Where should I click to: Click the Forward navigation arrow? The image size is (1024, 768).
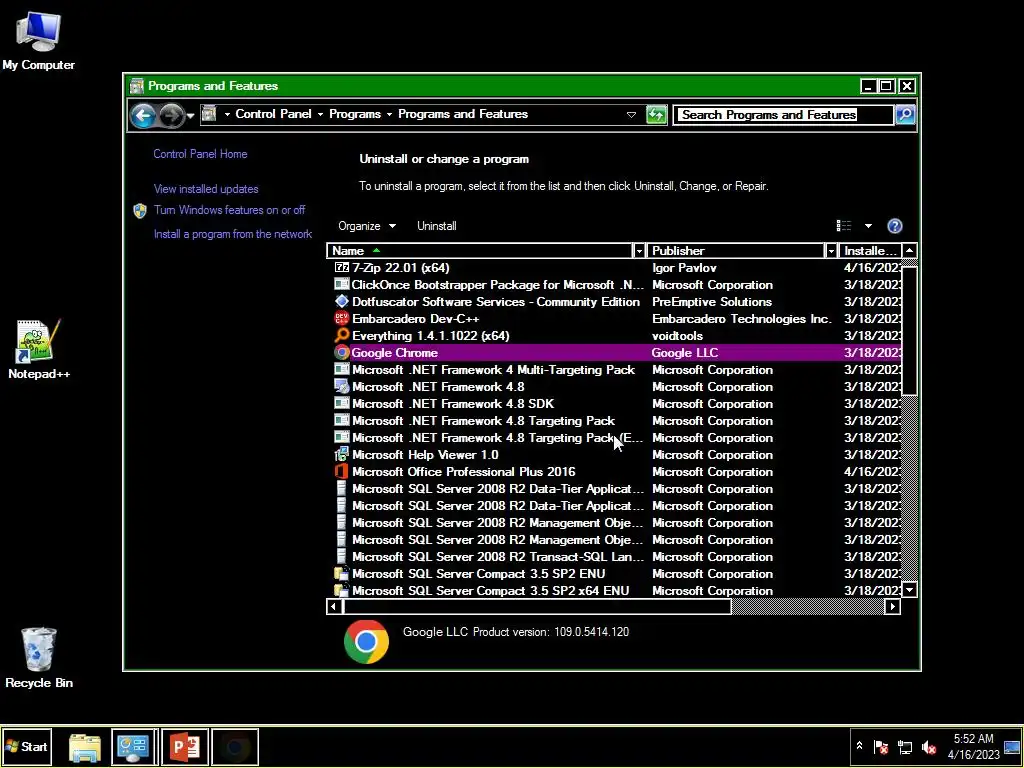[x=172, y=116]
